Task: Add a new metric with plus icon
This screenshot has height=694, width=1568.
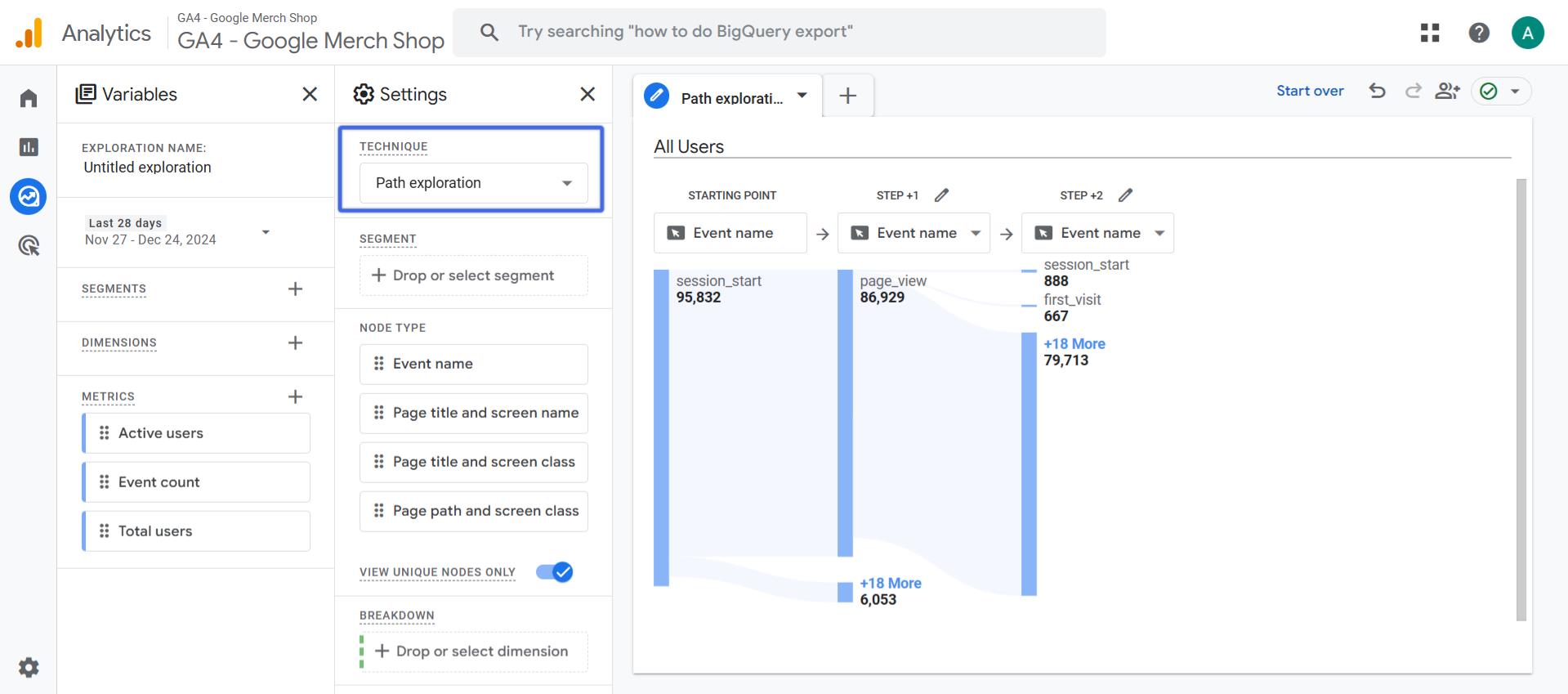Action: [x=296, y=396]
